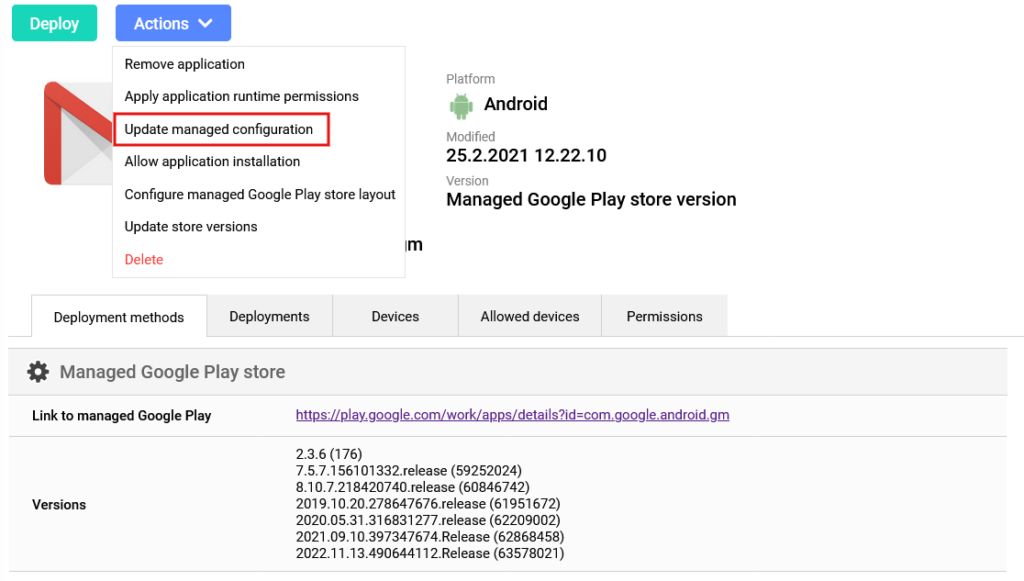
Task: Select "Update store versions" menu item
Action: pyautogui.click(x=190, y=226)
